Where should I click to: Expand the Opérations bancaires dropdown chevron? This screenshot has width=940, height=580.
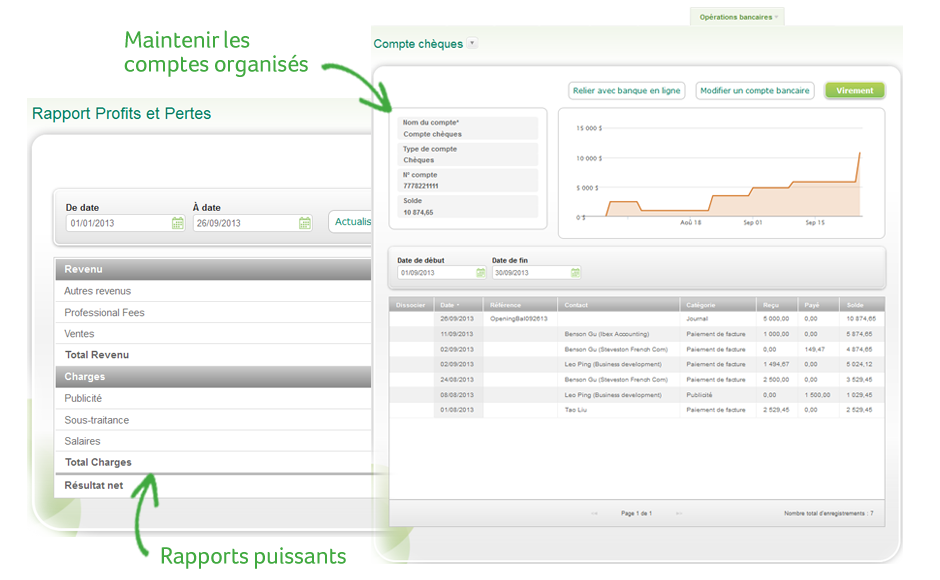click(x=776, y=17)
